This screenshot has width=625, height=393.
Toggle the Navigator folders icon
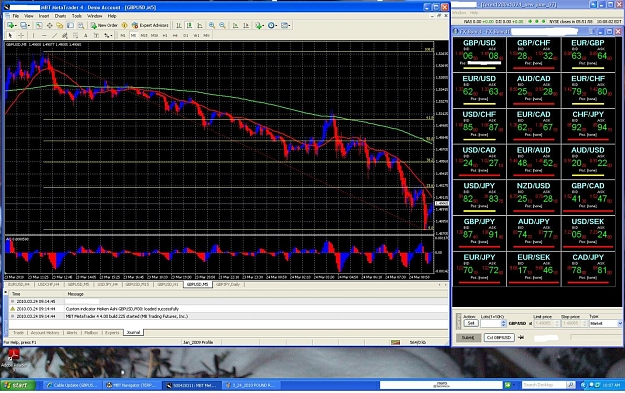coord(60,26)
